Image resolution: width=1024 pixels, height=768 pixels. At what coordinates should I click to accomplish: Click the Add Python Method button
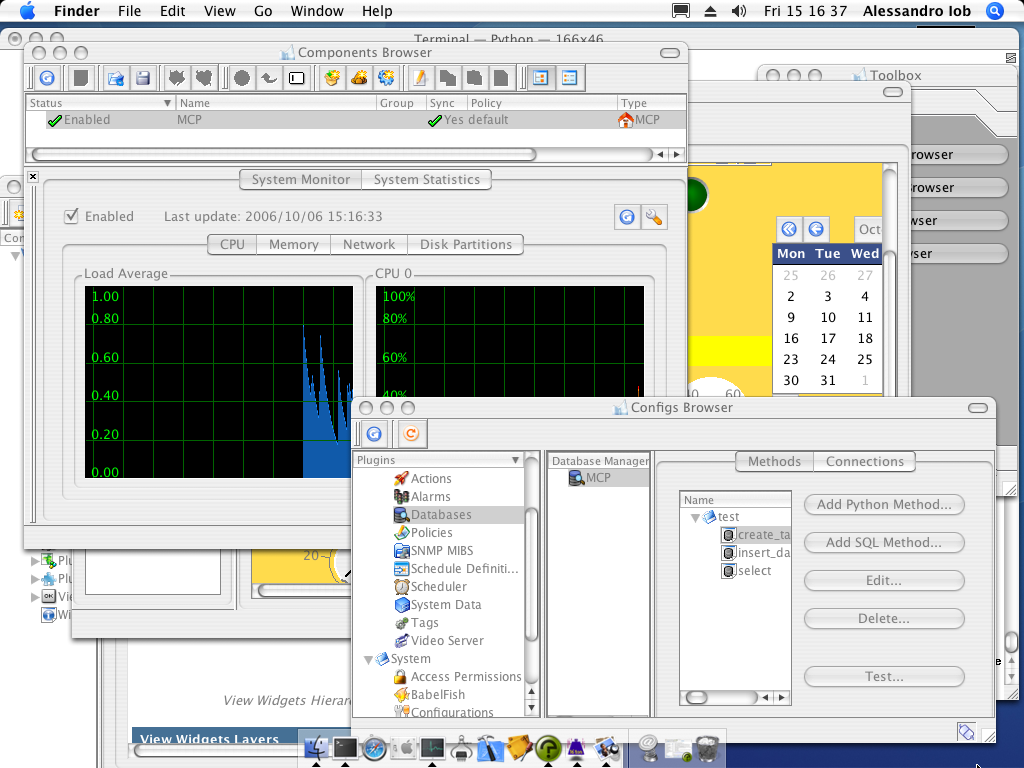click(883, 505)
